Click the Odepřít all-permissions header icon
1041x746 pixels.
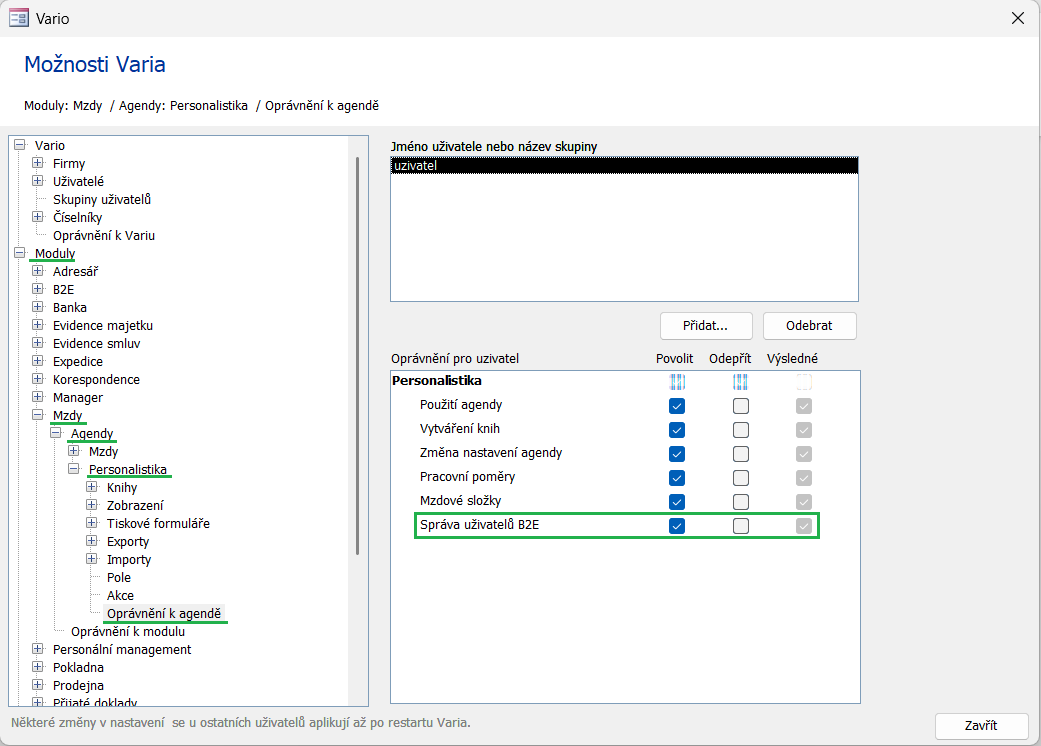740,381
